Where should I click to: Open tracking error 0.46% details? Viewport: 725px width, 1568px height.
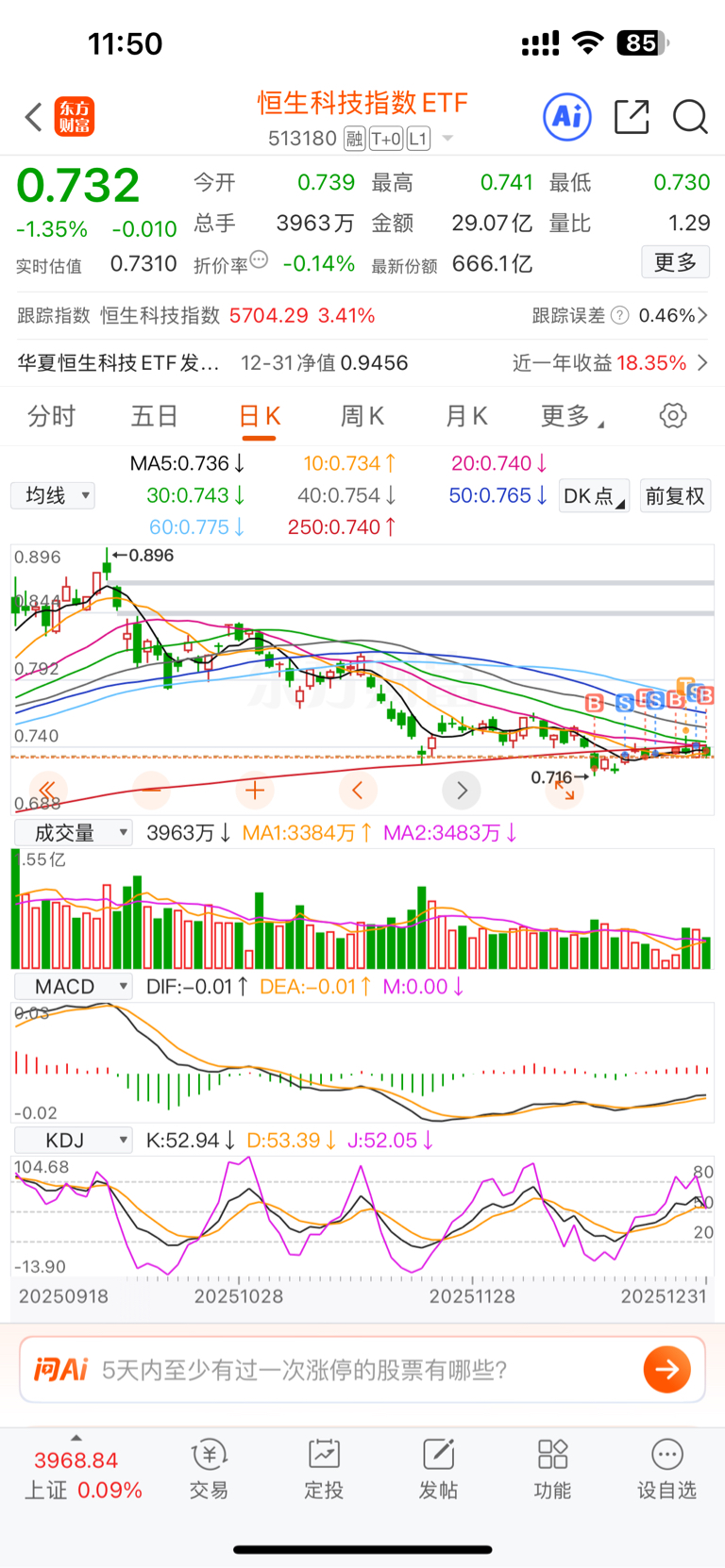click(x=673, y=315)
